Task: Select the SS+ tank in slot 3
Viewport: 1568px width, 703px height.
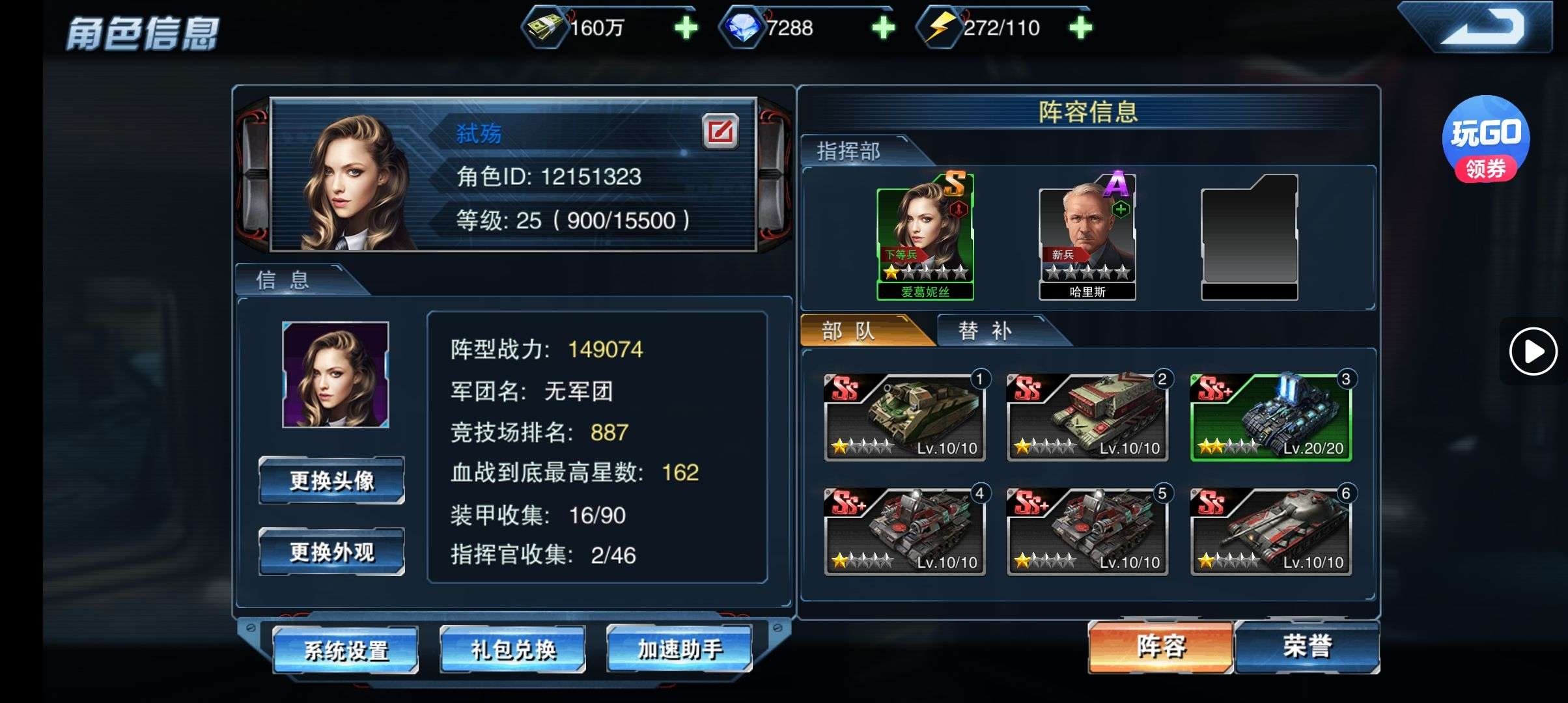Action: pyautogui.click(x=1270, y=417)
